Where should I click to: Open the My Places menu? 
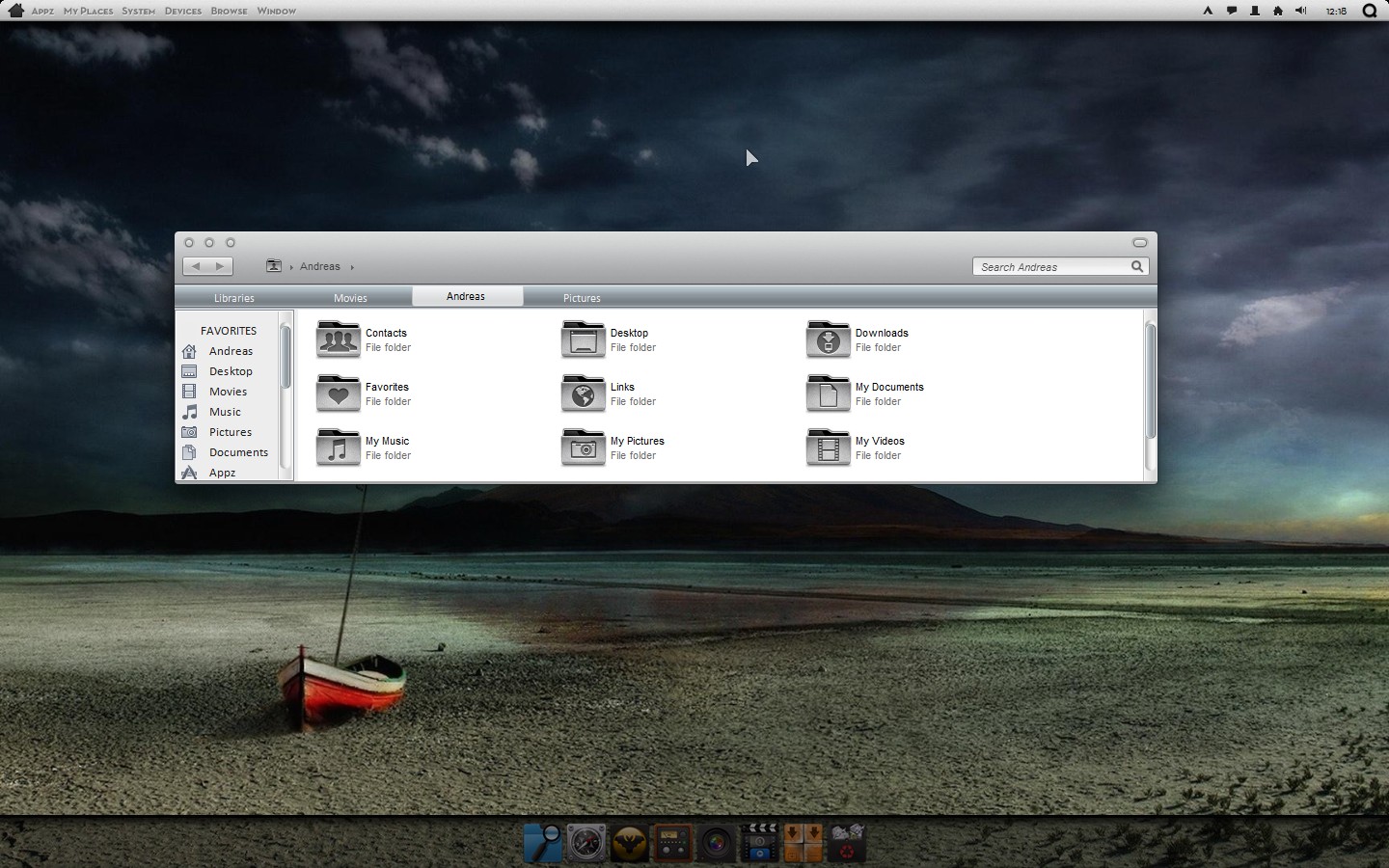[x=88, y=11]
